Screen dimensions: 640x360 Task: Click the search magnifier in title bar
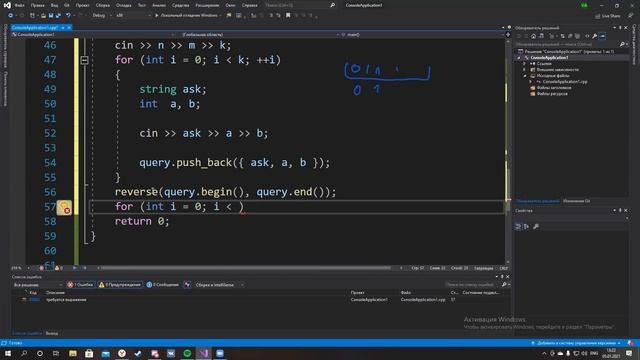tap(332, 5)
